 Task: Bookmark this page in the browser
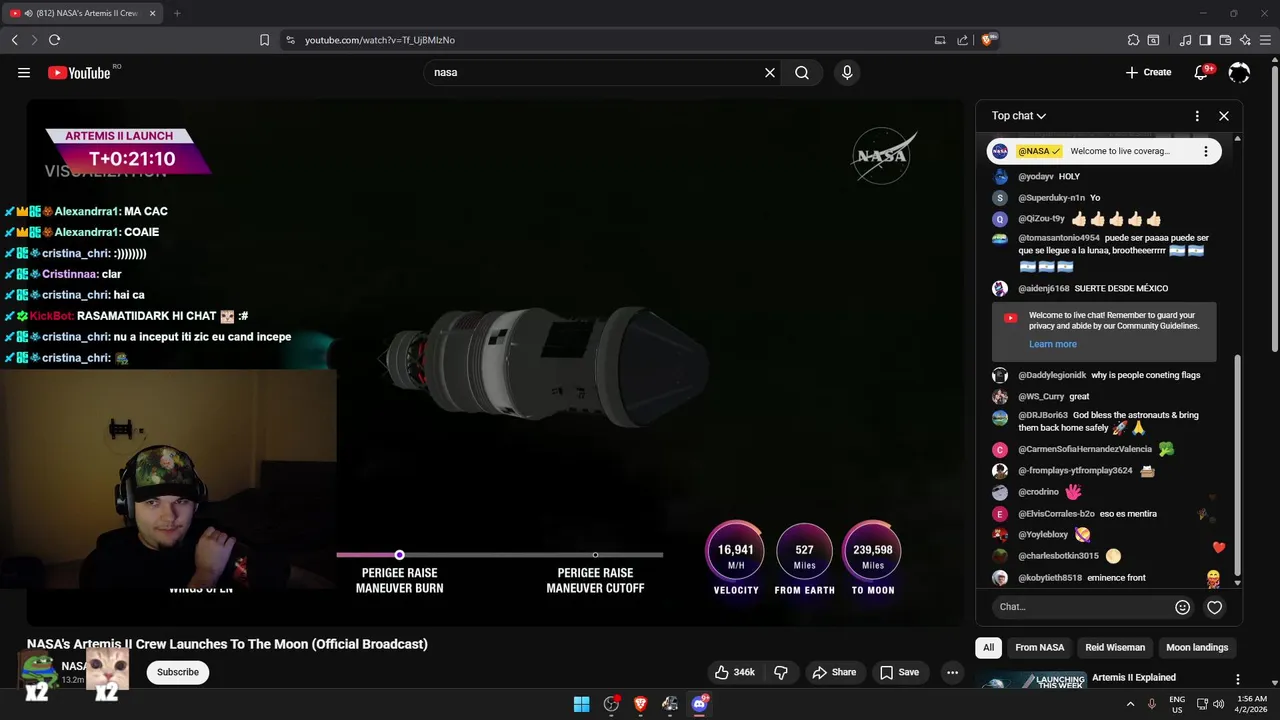[x=264, y=40]
